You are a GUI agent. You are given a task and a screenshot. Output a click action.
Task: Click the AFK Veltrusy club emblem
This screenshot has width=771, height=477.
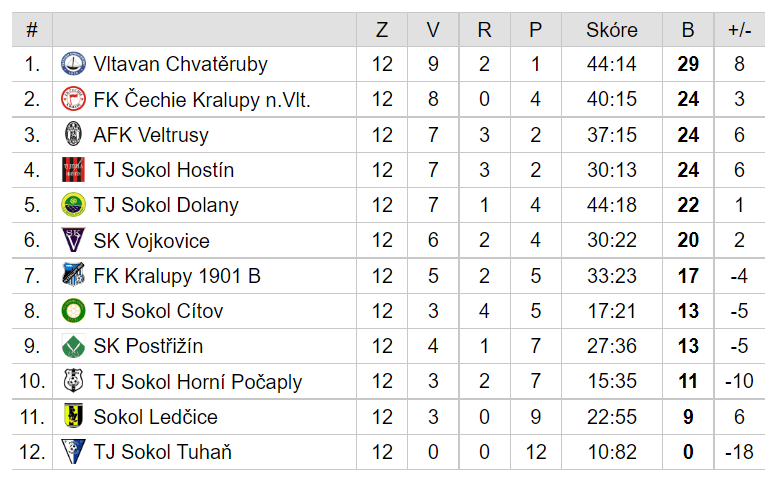73,134
